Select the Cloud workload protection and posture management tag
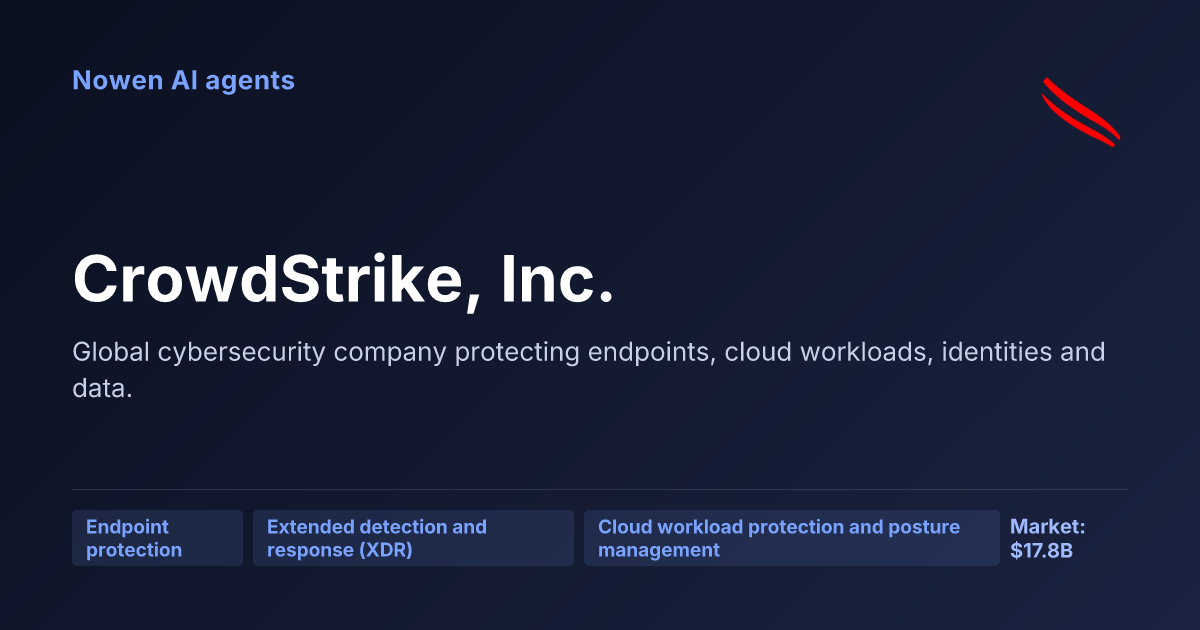Screen dimensions: 1200x630 tap(792, 538)
